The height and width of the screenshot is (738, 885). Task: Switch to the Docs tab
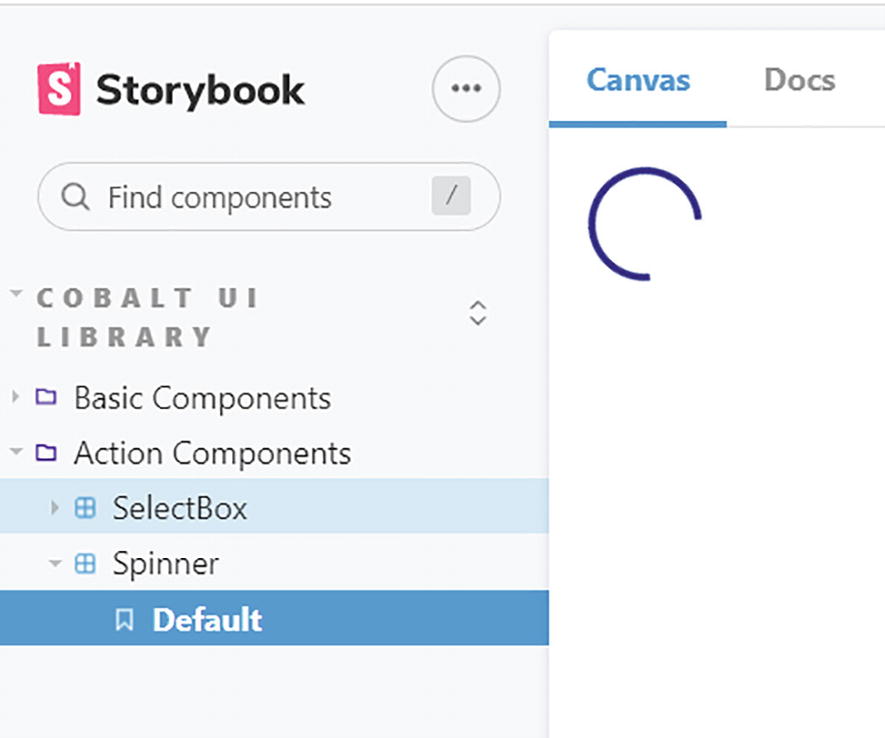coord(799,80)
